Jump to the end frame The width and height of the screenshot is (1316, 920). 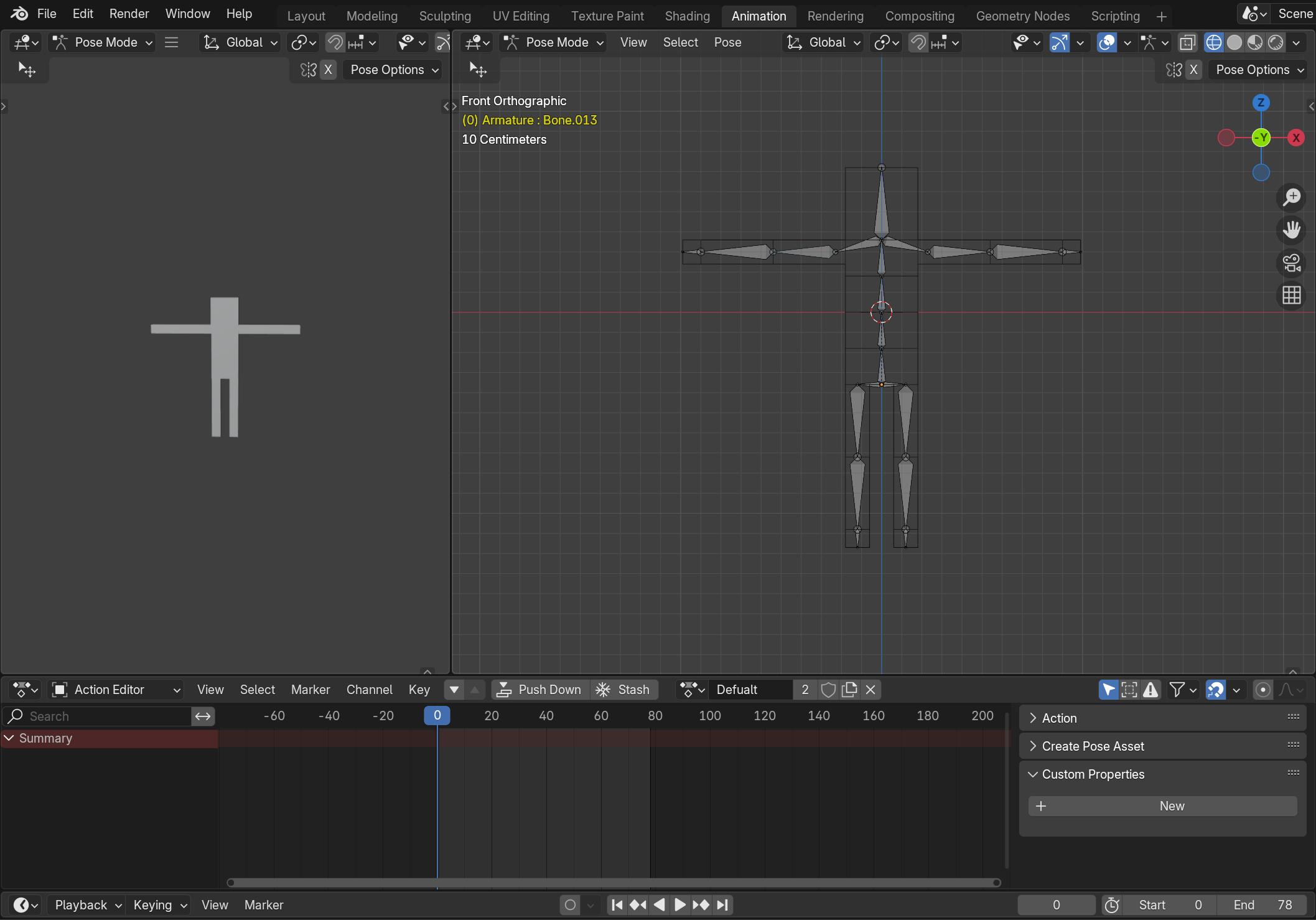(x=722, y=905)
